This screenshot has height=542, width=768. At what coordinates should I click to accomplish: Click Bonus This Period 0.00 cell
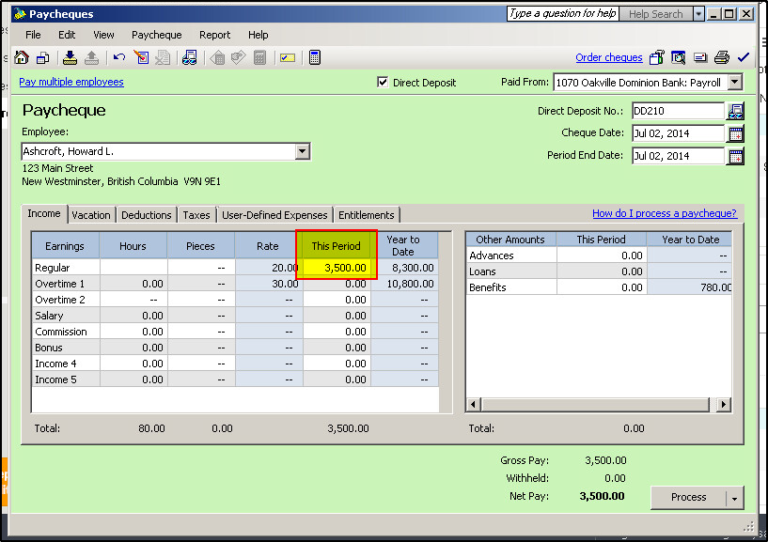point(337,348)
